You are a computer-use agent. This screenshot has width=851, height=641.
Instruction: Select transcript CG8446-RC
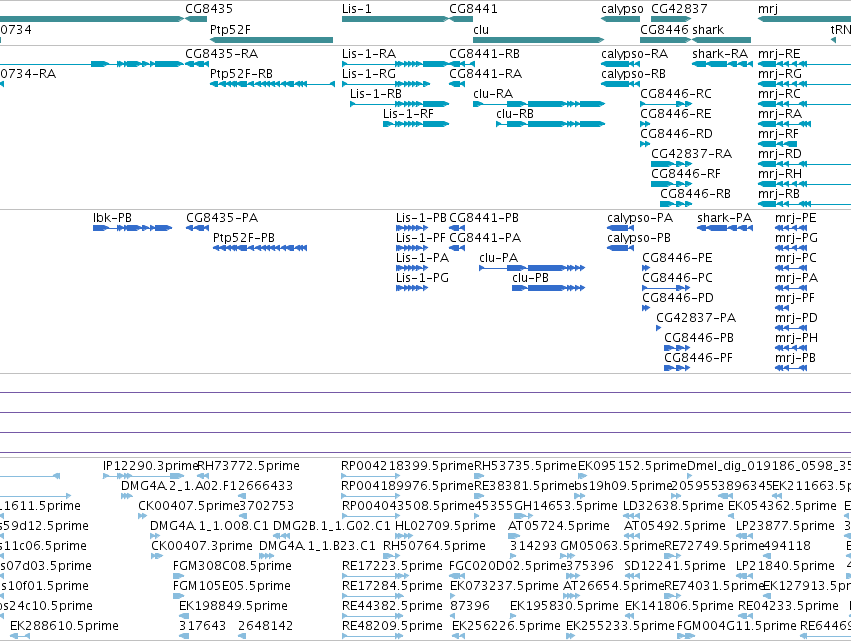point(676,94)
